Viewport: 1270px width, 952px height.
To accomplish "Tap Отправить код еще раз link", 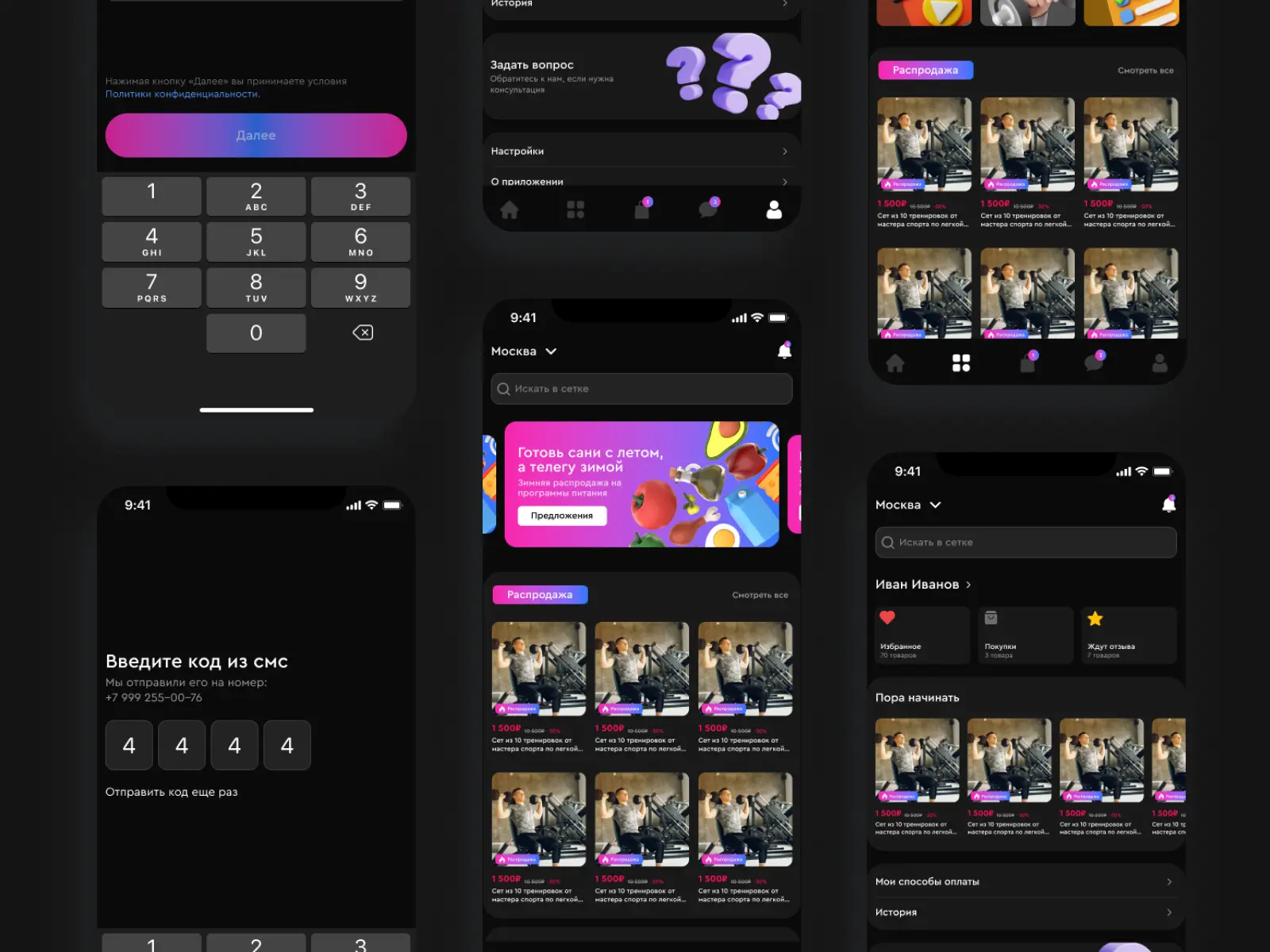I will coord(171,792).
